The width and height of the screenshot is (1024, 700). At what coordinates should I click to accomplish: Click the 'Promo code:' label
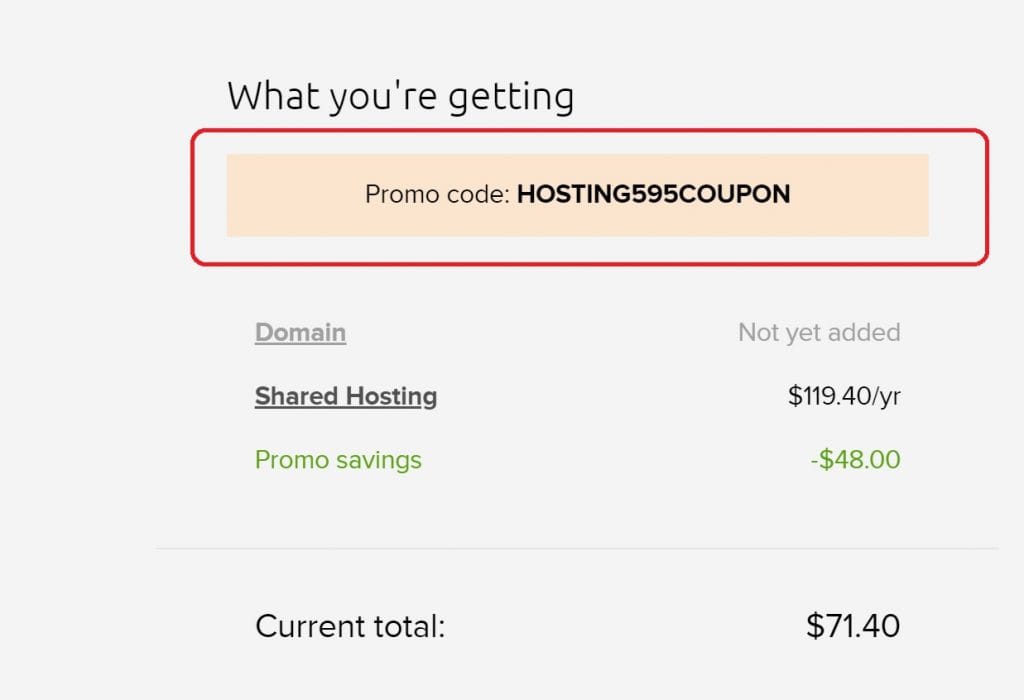click(x=437, y=194)
